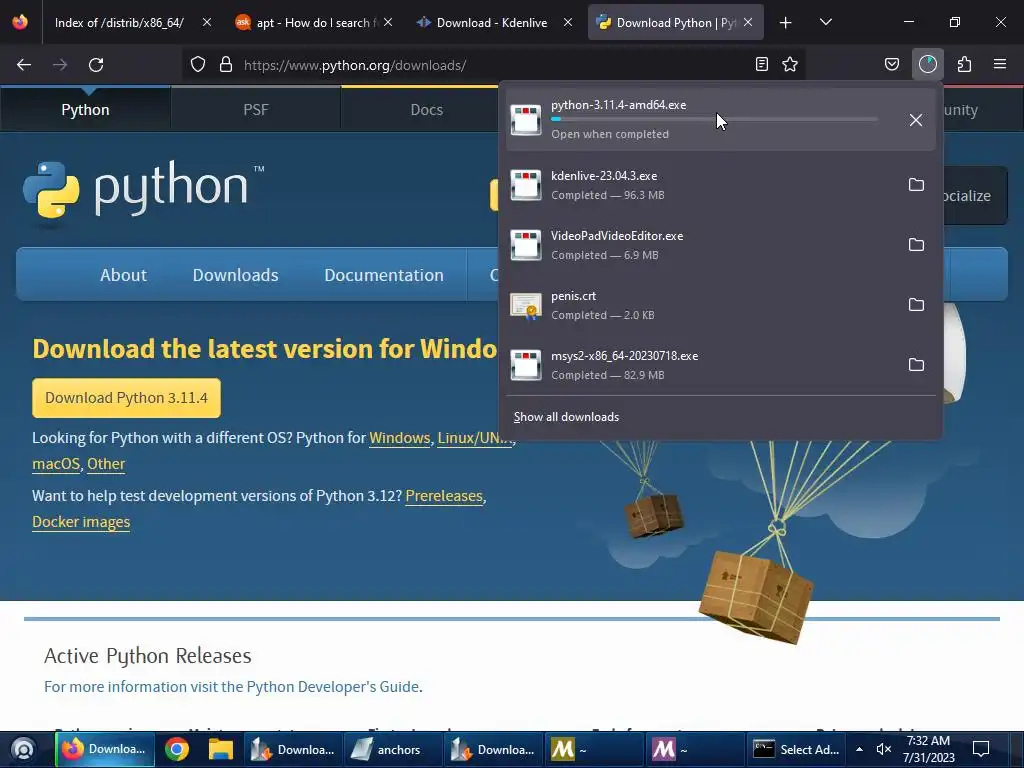The image size is (1024, 768).
Task: Switch to Select Ad... console taskbar window
Action: point(796,749)
